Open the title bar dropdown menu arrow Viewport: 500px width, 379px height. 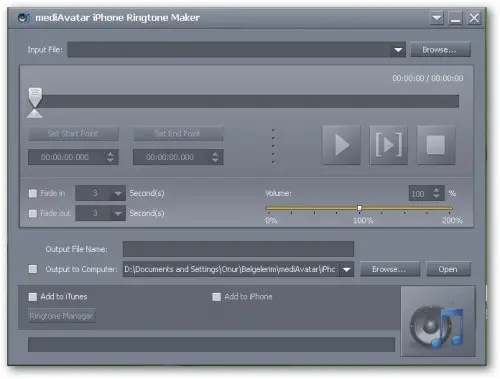(x=437, y=18)
